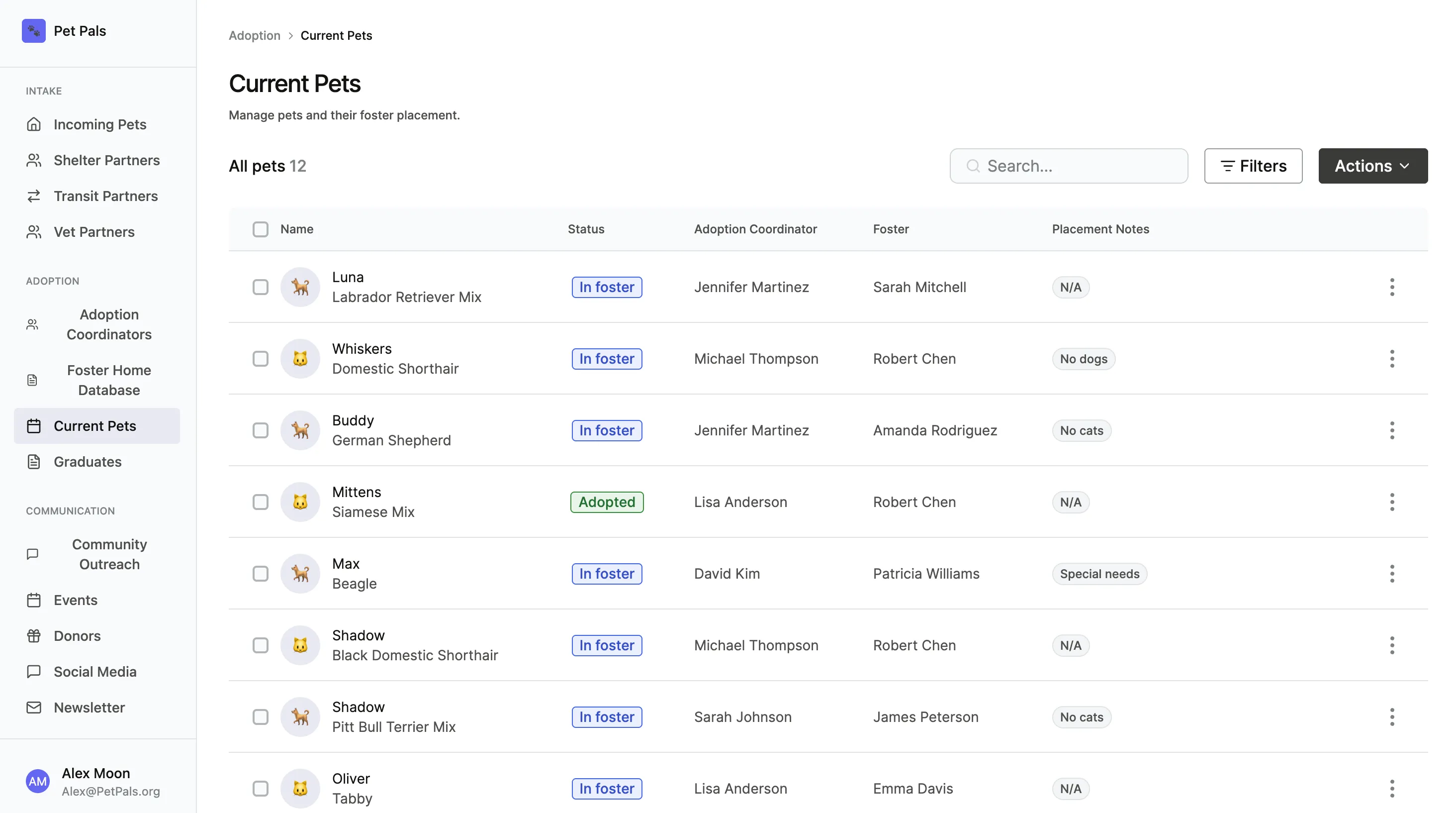Open row options menu for Luna
Image resolution: width=1456 pixels, height=813 pixels.
(1392, 287)
